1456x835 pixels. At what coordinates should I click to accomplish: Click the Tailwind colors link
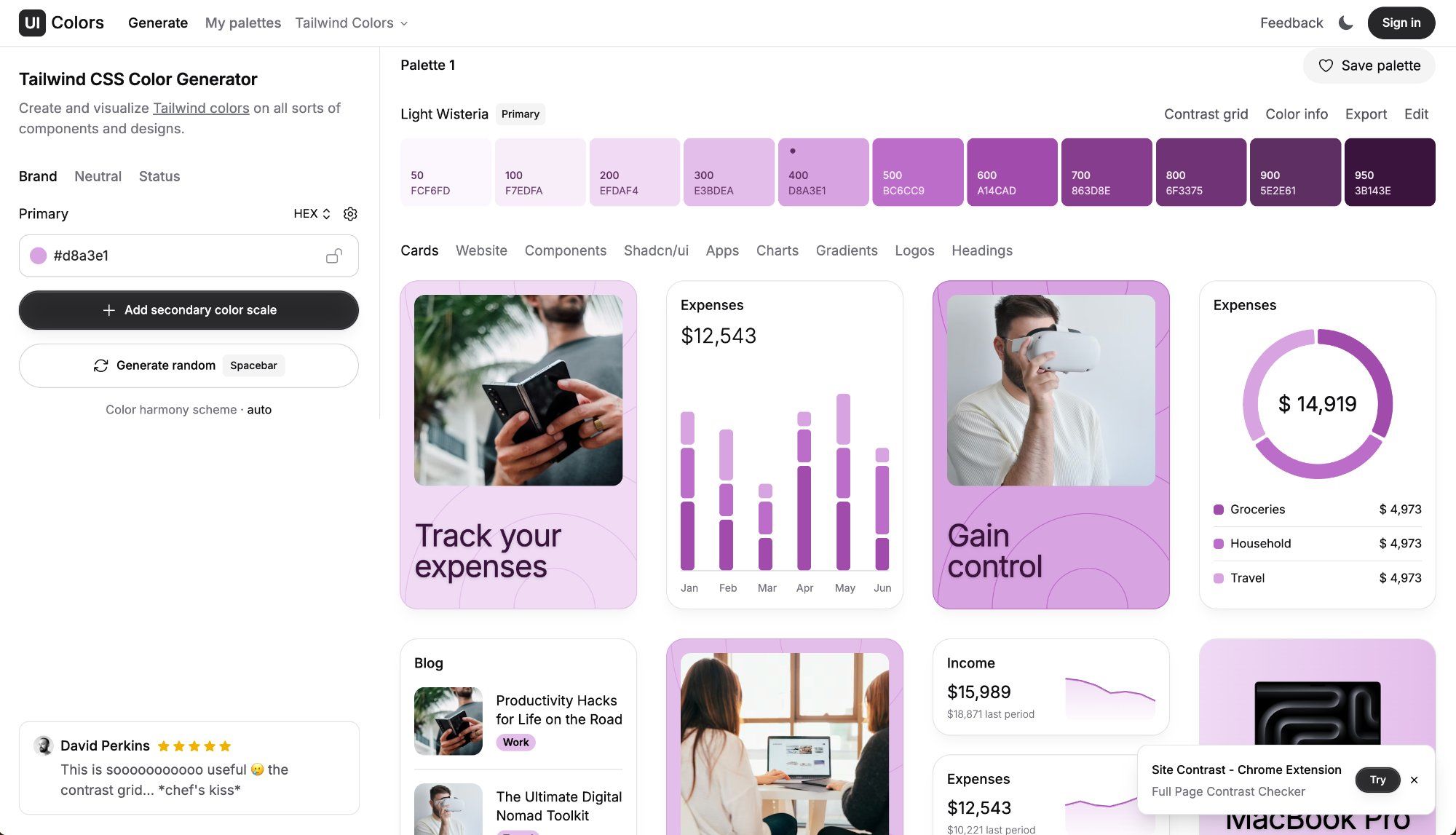[x=201, y=108]
